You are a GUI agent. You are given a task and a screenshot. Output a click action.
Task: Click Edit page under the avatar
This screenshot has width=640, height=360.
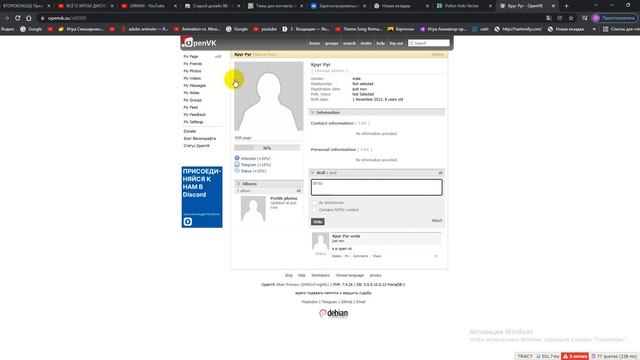pyautogui.click(x=243, y=138)
